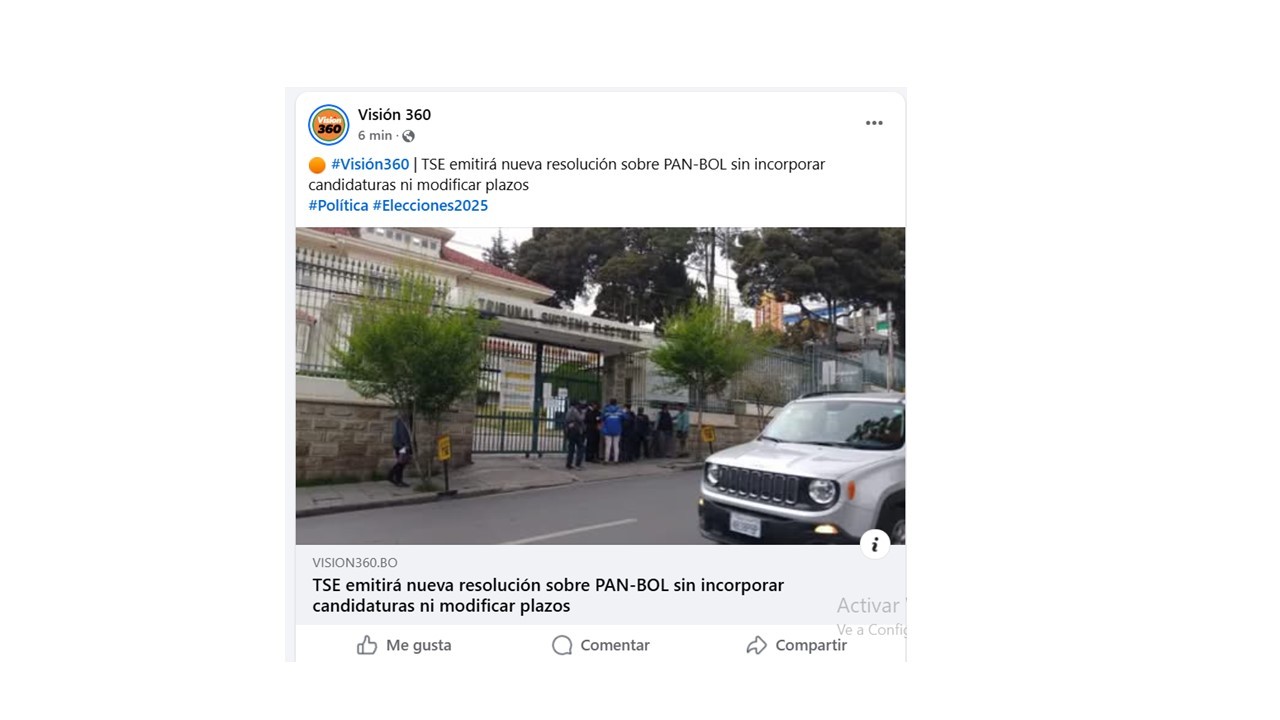Click the Me gusta thumbs-up icon
Screen dimensions: 1280x720
pos(367,645)
